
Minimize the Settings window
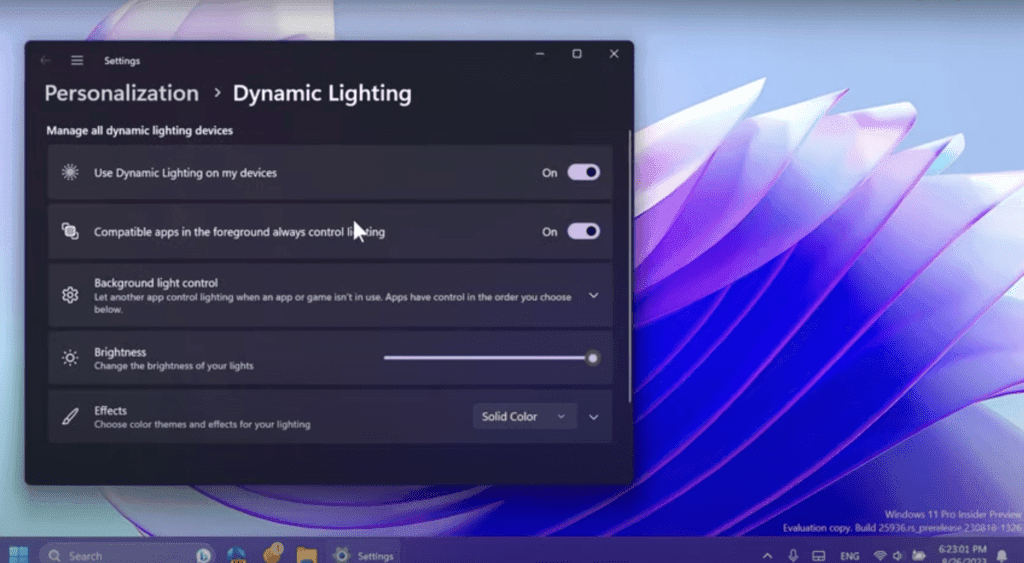point(539,54)
